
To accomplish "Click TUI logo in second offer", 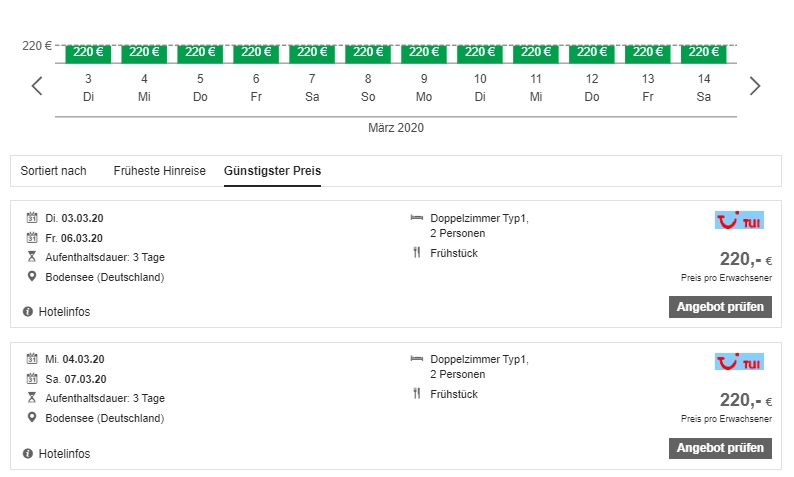I will pos(739,361).
